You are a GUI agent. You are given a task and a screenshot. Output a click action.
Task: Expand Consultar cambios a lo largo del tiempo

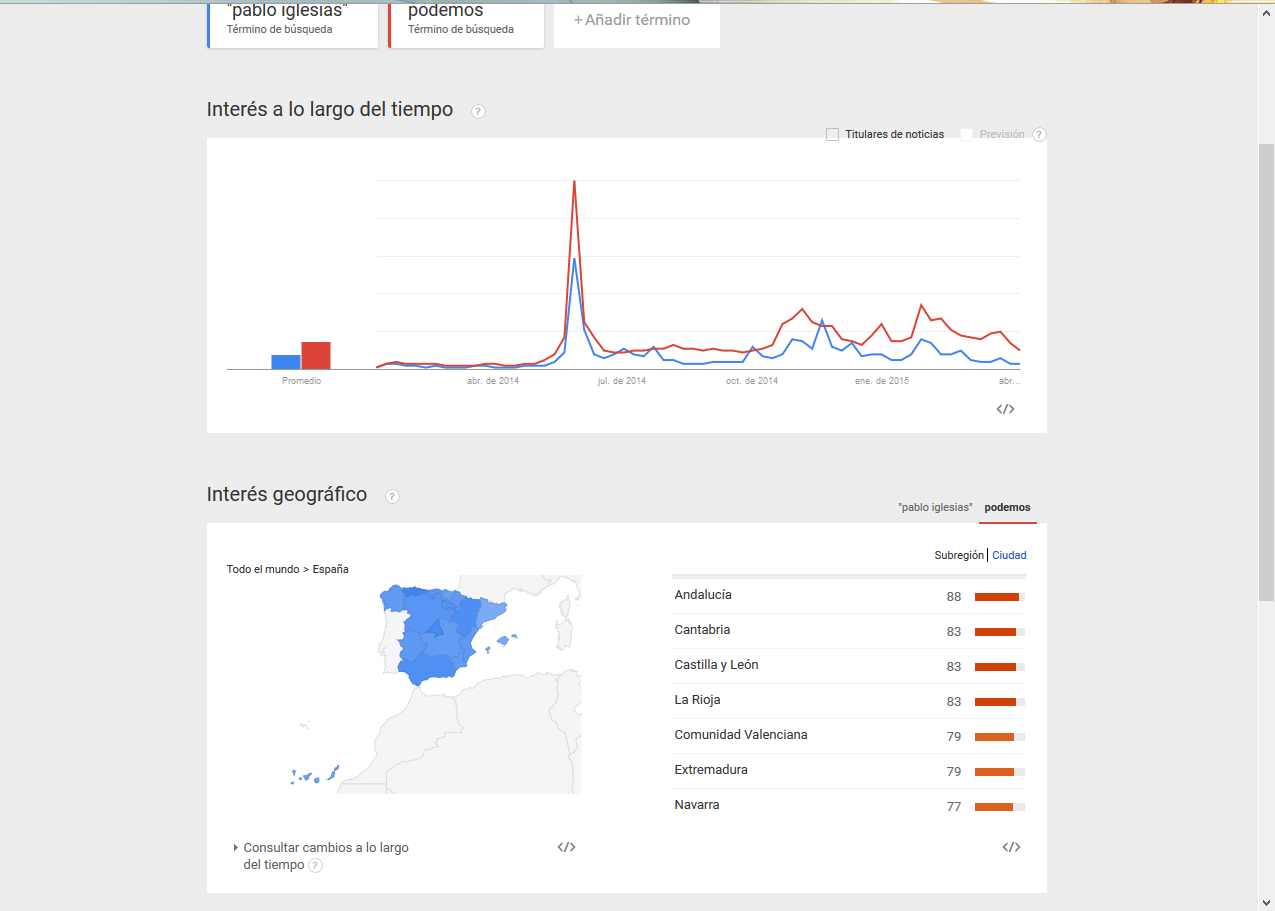click(x=321, y=856)
